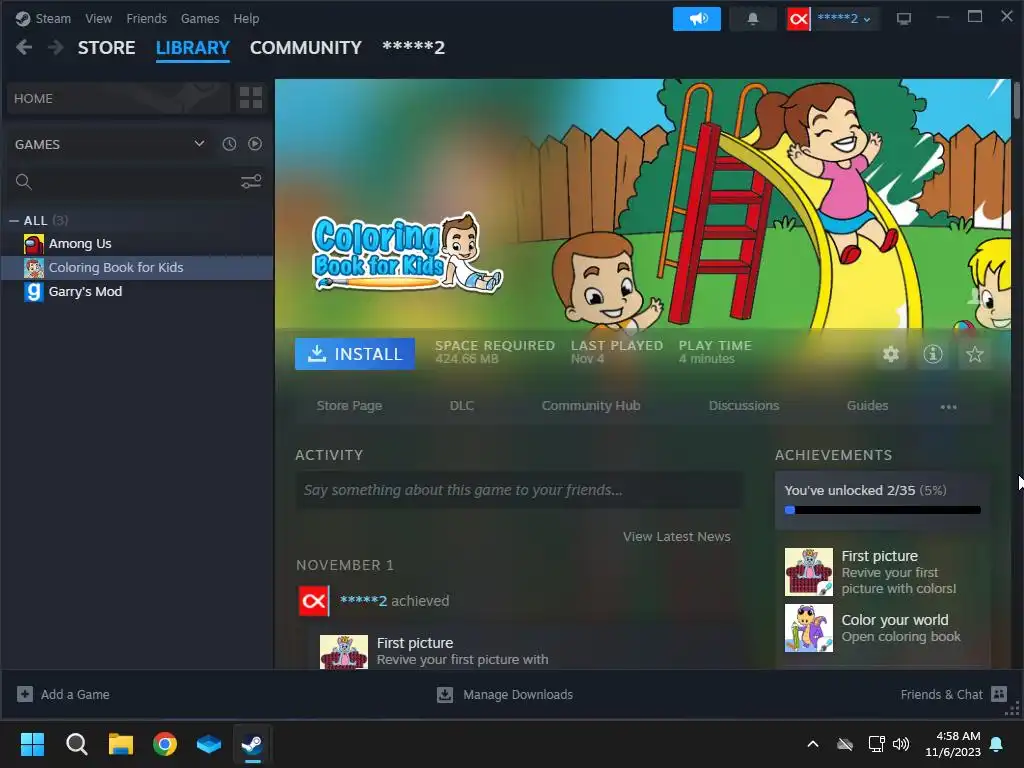The image size is (1024, 768).
Task: Toggle ready-to-play filter icon
Action: (255, 144)
